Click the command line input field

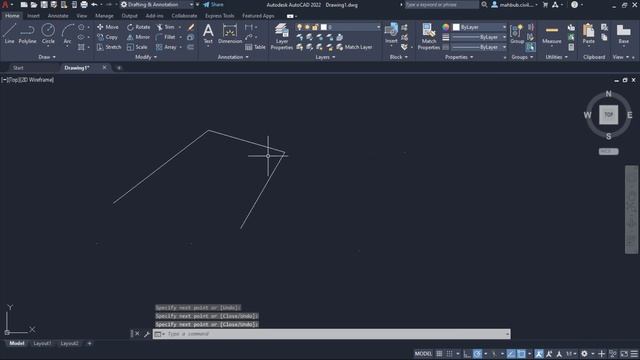[x=331, y=334]
